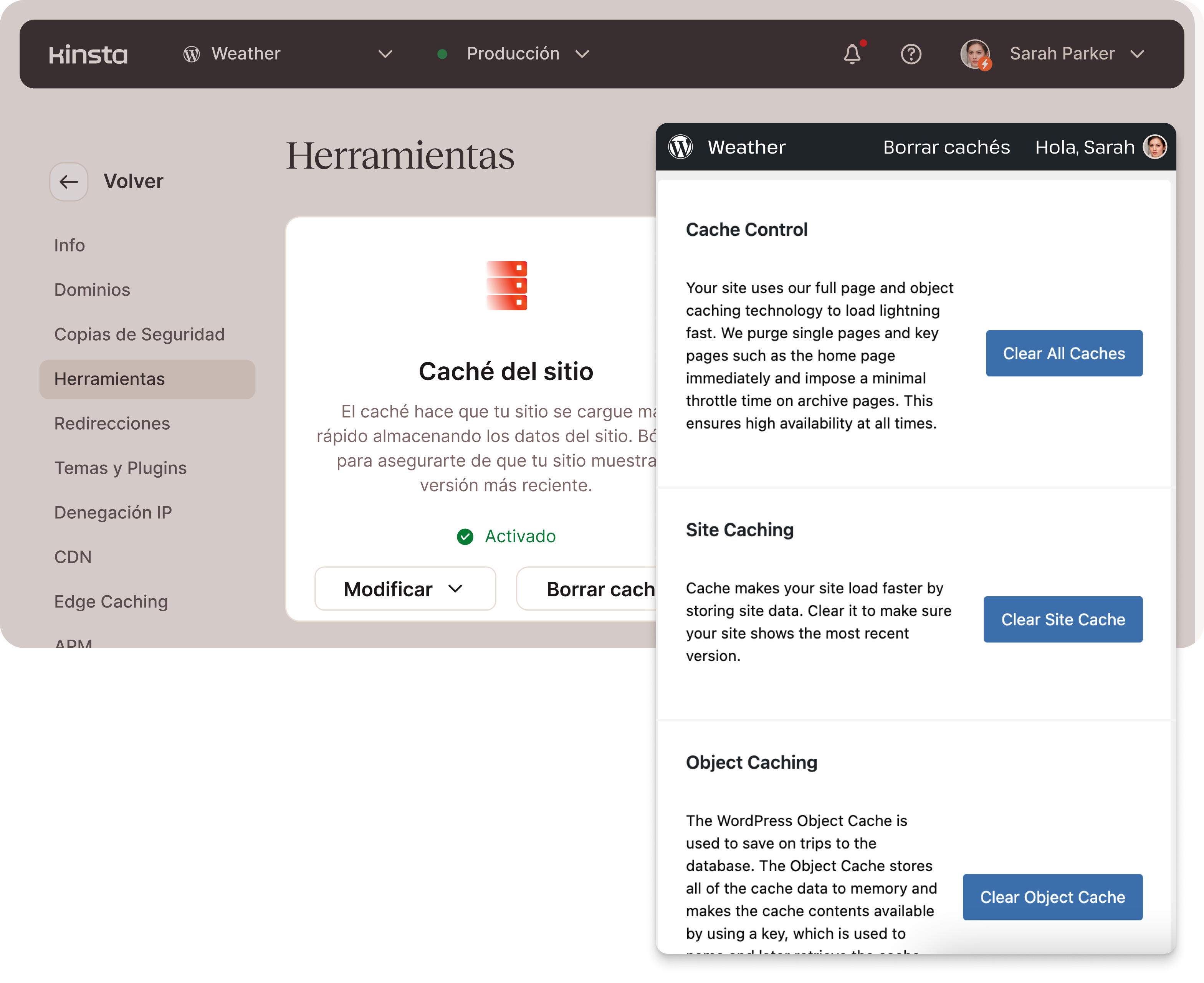Open the Sarah Parker account menu chevron
Viewport: 1204px width, 983px height.
[1137, 55]
